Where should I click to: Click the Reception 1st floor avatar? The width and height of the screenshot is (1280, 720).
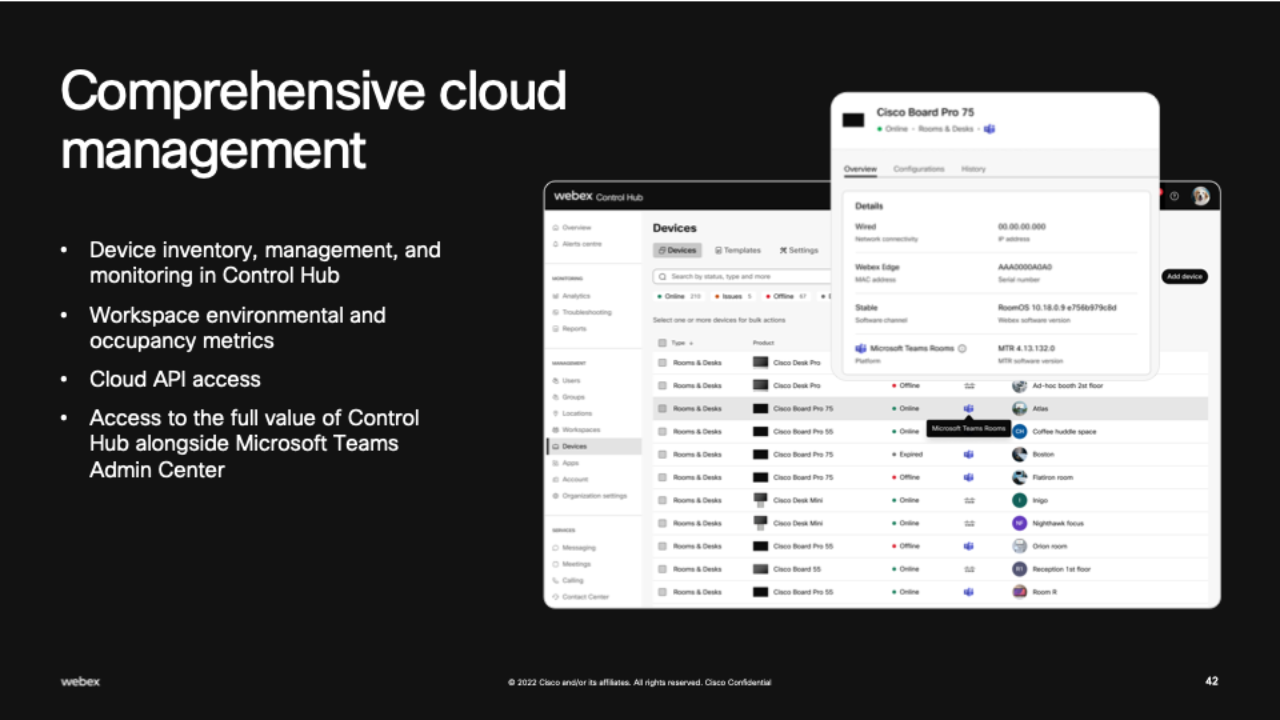[x=1019, y=569]
